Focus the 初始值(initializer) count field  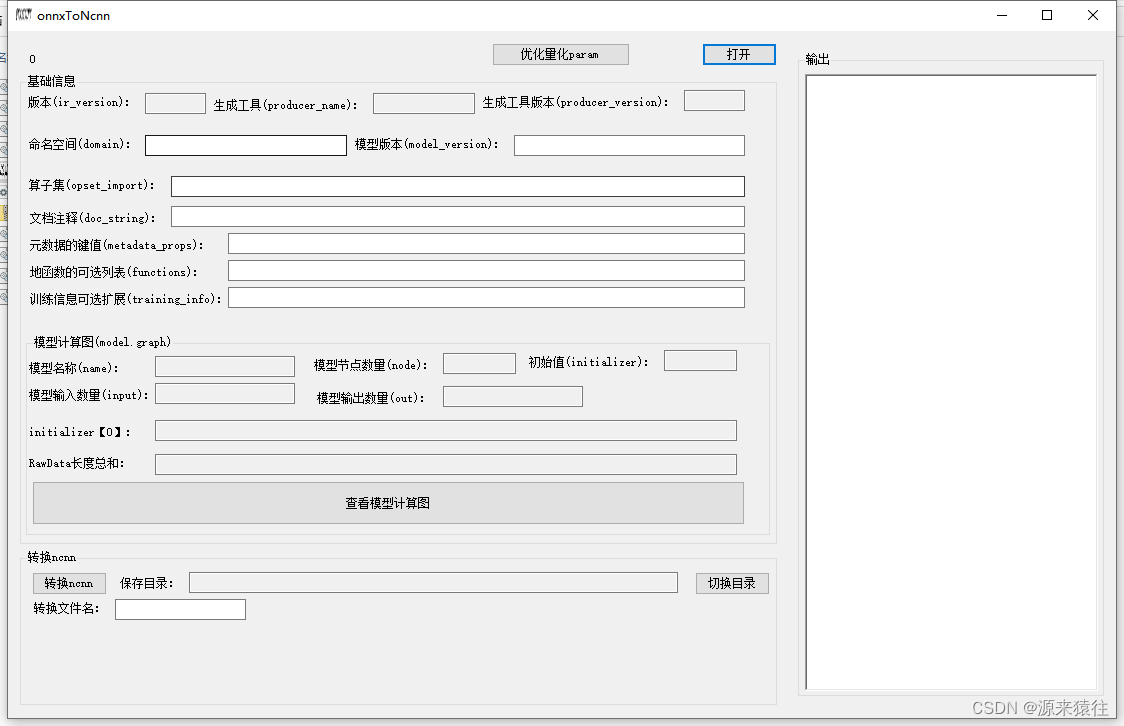click(700, 360)
